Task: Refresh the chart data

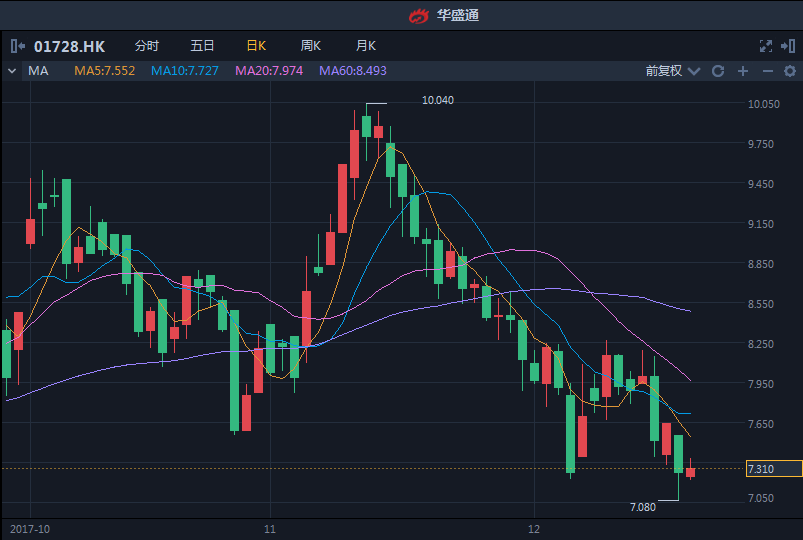Action: [717, 71]
